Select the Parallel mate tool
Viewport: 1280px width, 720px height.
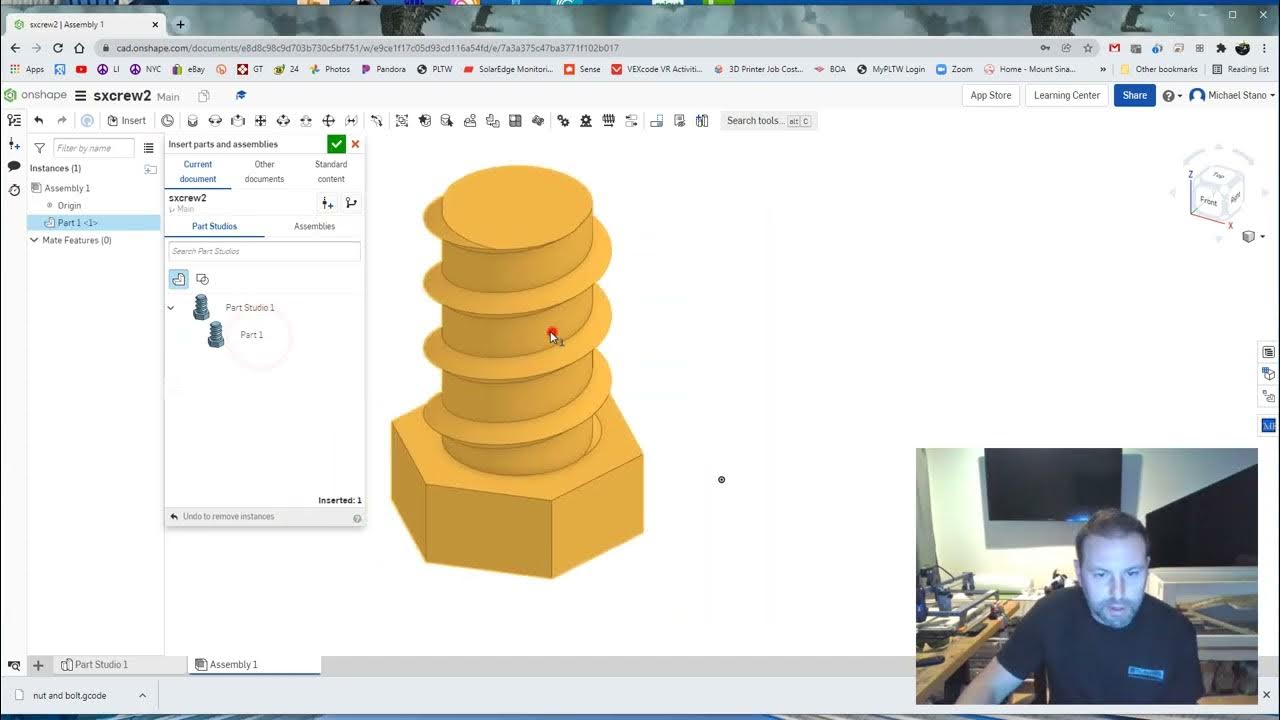click(351, 120)
